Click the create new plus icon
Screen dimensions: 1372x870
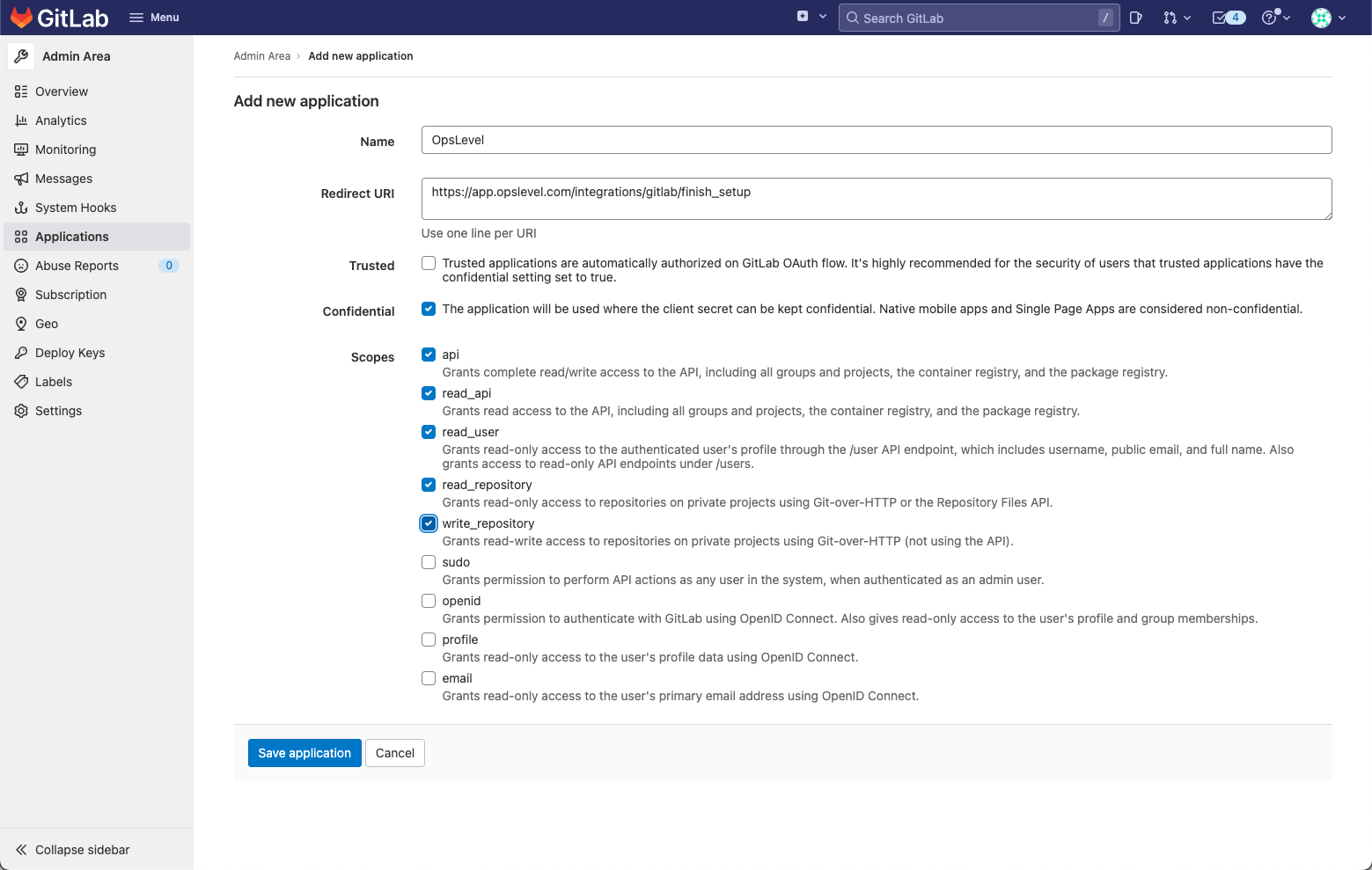[803, 17]
